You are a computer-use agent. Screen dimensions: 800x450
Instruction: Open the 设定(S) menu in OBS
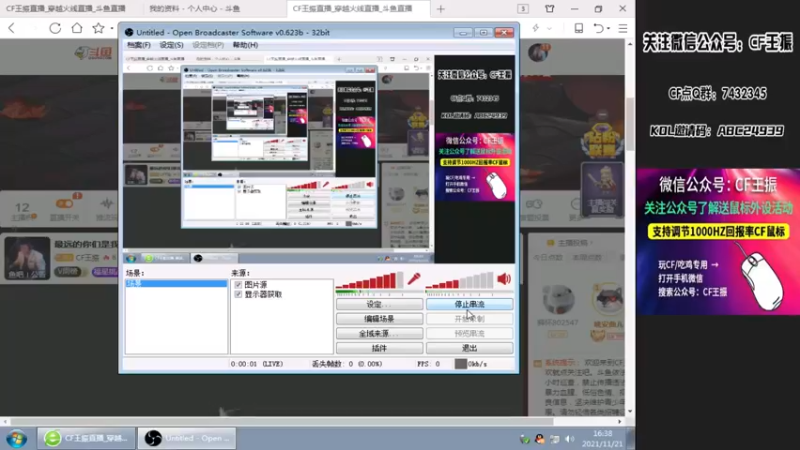point(171,45)
